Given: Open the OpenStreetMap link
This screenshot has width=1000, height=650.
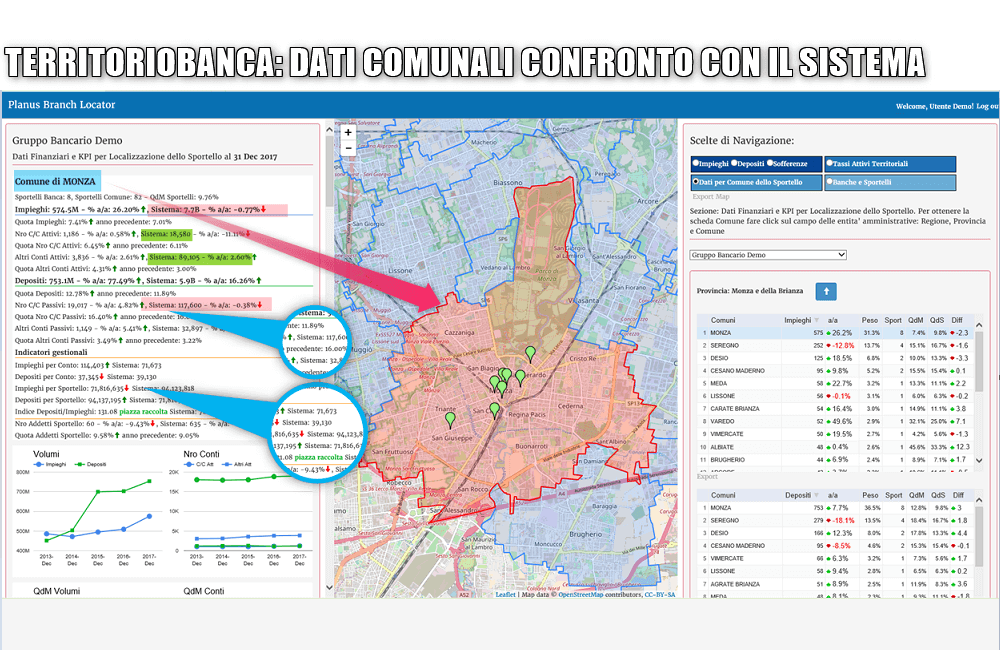Looking at the screenshot, I should (581, 595).
